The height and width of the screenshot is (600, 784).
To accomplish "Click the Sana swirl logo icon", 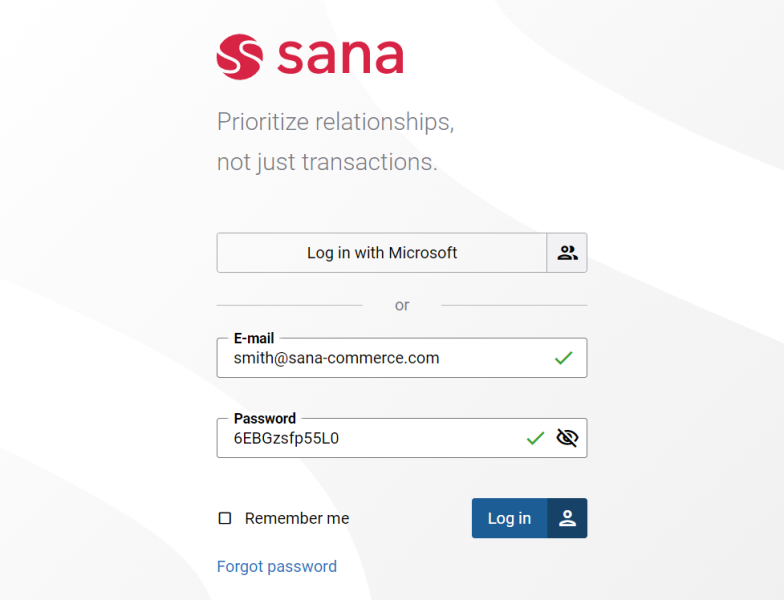I will click(239, 57).
